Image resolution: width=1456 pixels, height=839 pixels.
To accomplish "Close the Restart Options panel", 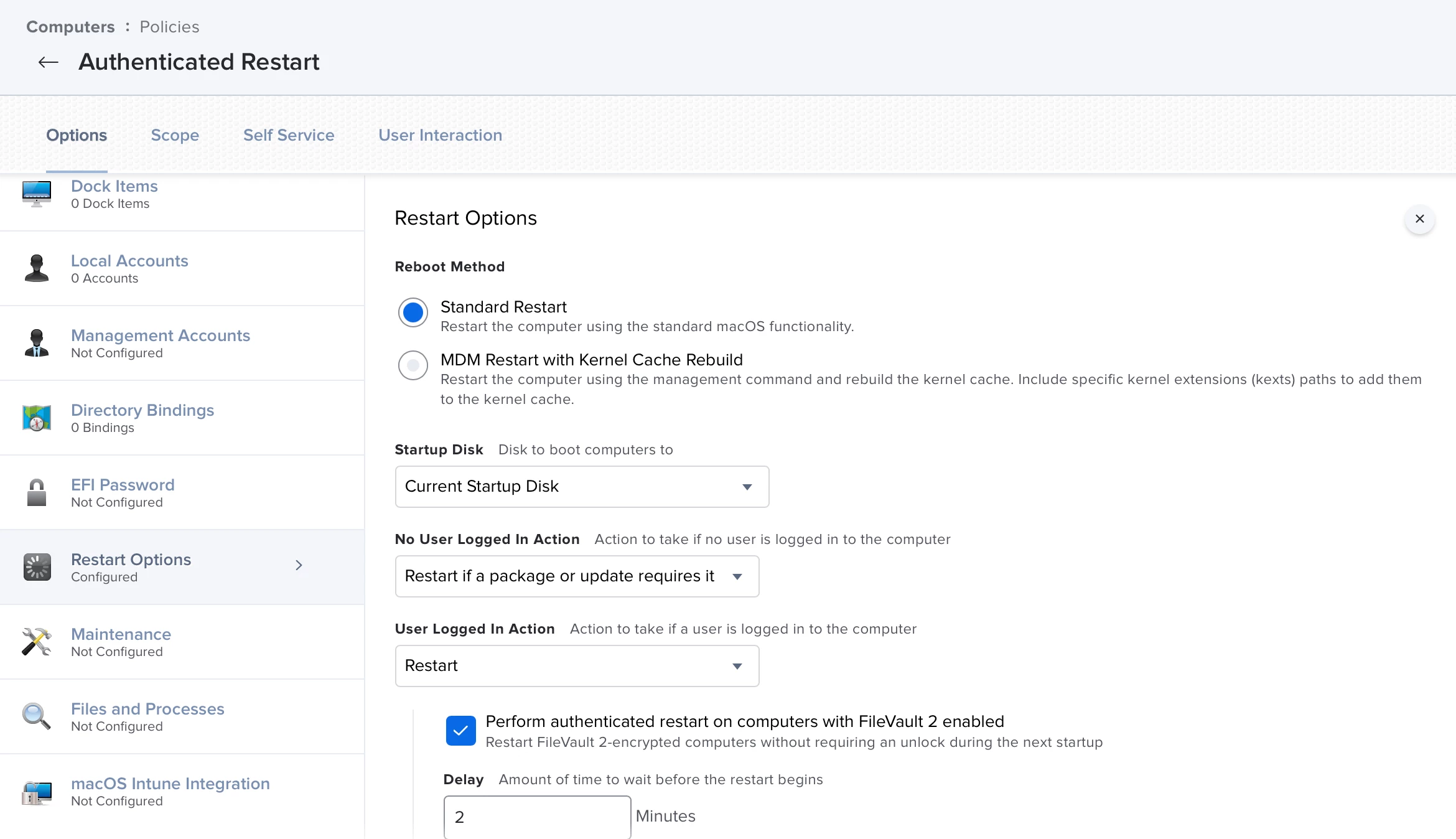I will (x=1420, y=219).
